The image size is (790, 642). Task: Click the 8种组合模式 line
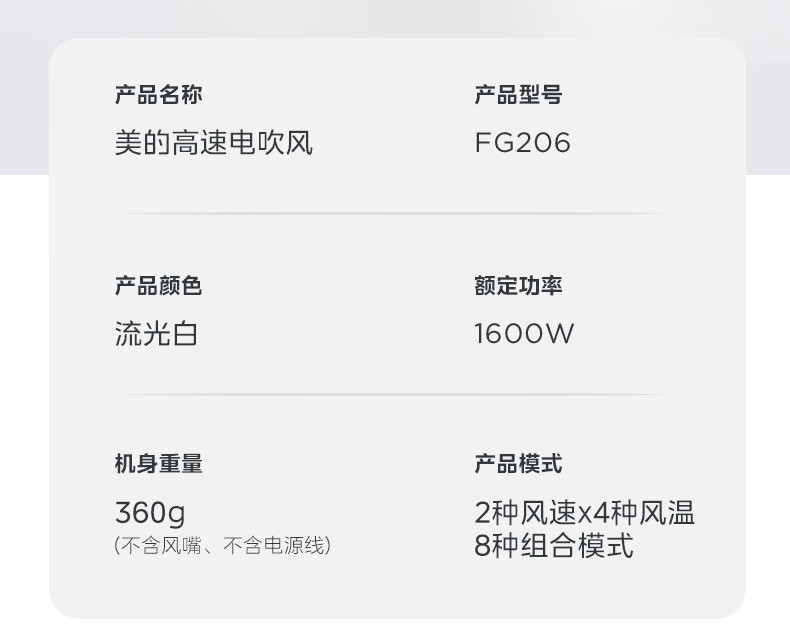click(x=554, y=546)
